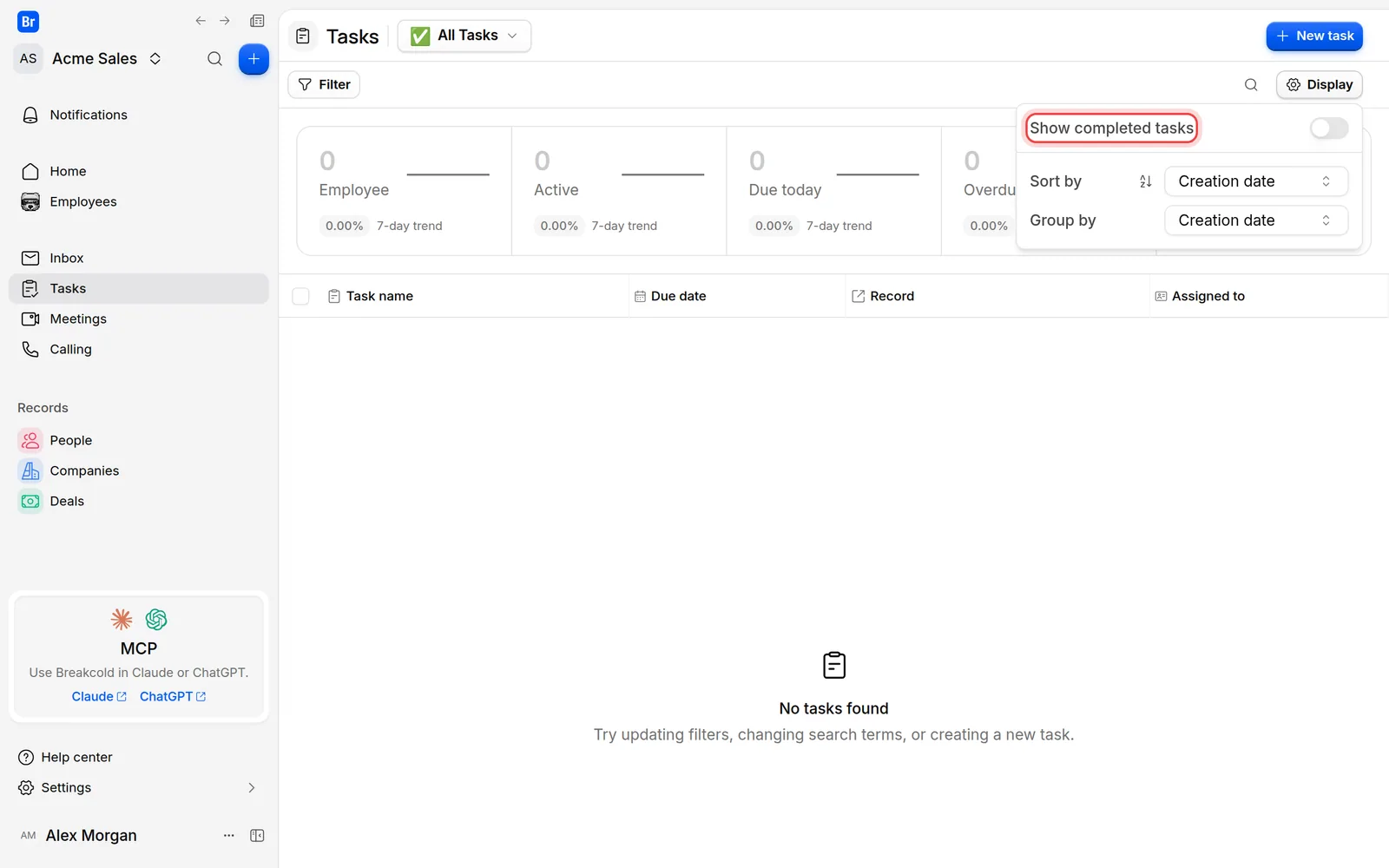Screen dimensions: 1389x868
Task: Click the blue plus quick-add button
Action: [253, 59]
